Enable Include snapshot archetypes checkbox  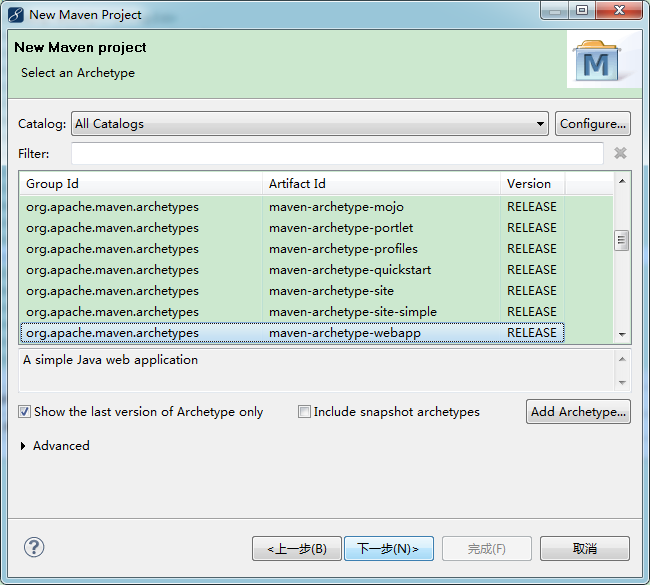pos(304,412)
